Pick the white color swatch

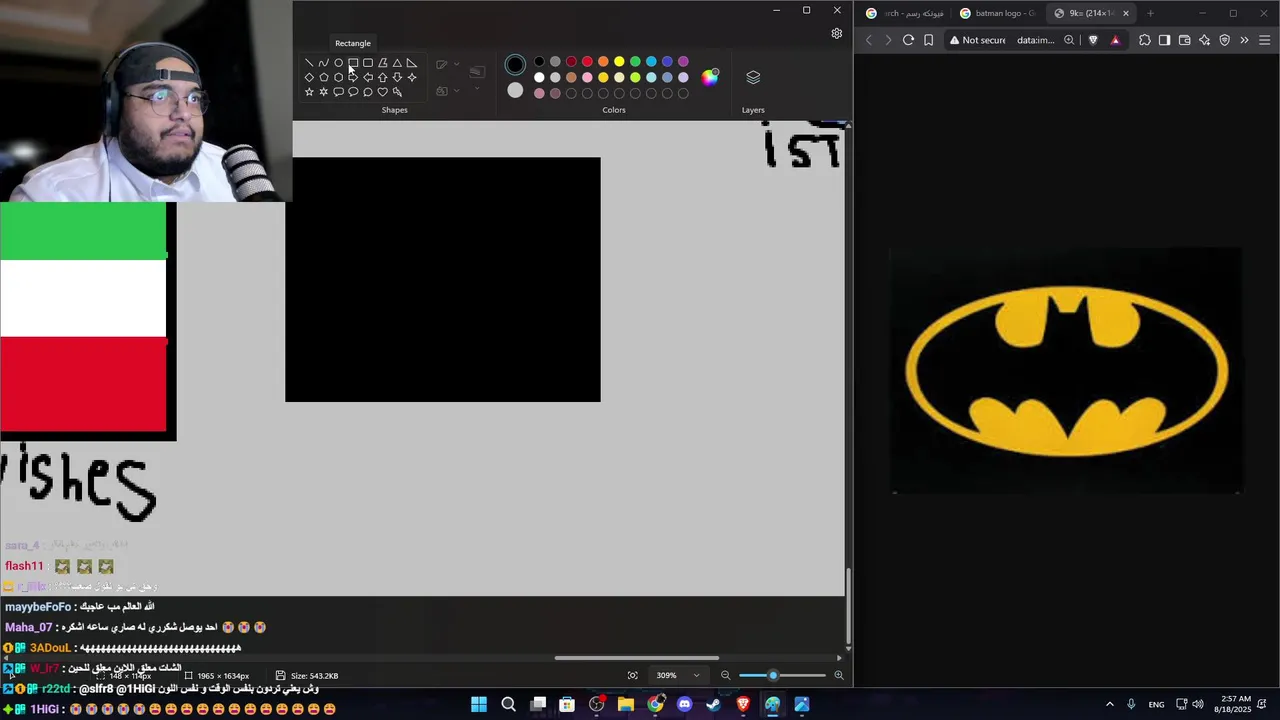pyautogui.click(x=539, y=77)
